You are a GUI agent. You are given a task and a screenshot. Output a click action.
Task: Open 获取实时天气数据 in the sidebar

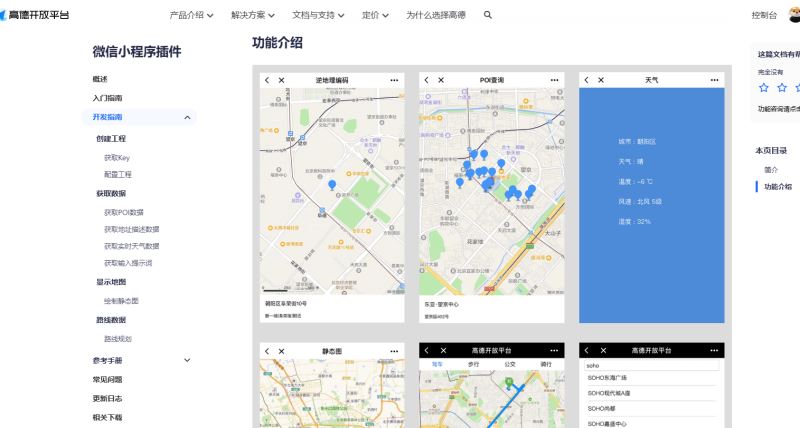[132, 246]
